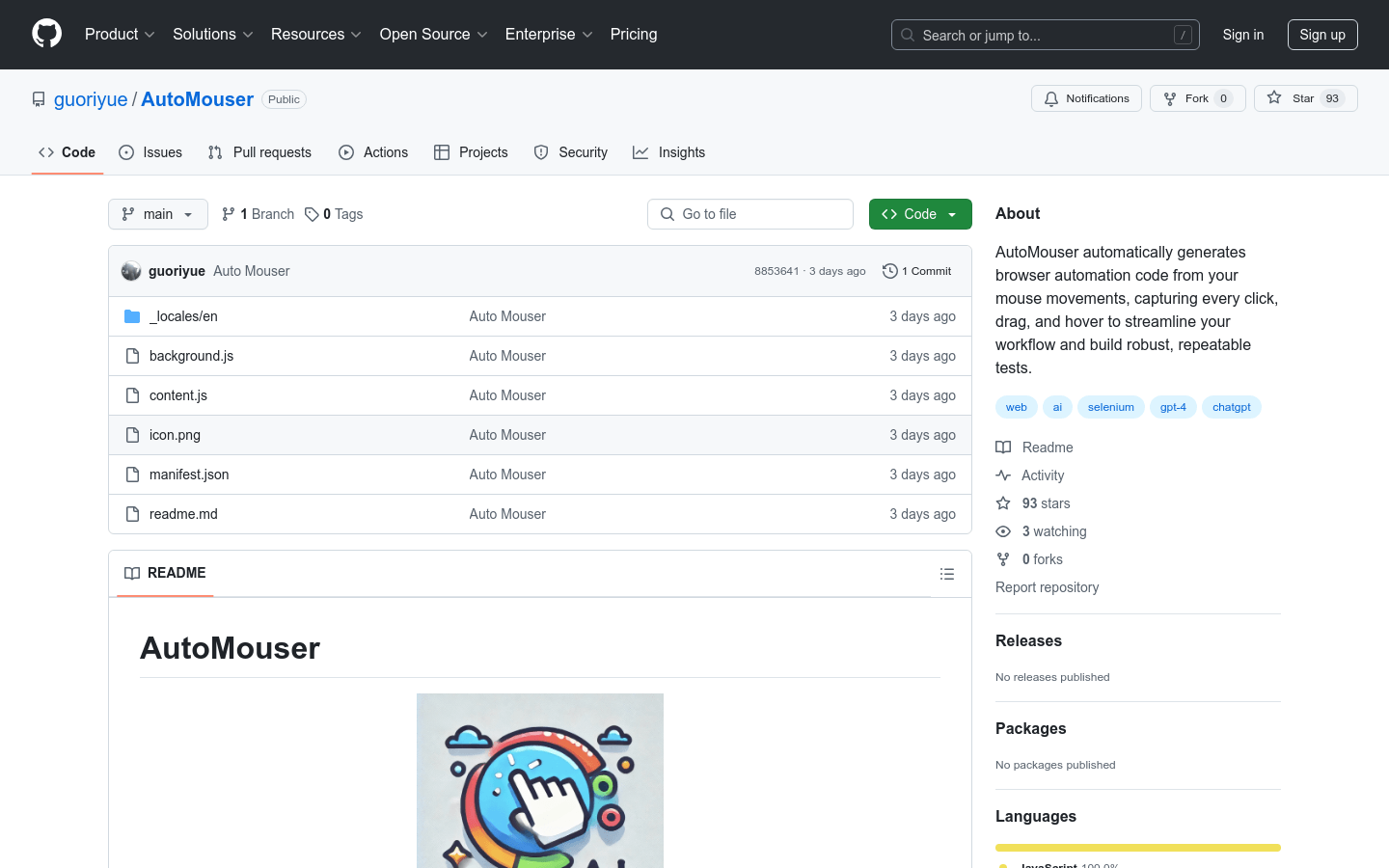Open commit hash 8853641
The height and width of the screenshot is (868, 1389).
776,271
